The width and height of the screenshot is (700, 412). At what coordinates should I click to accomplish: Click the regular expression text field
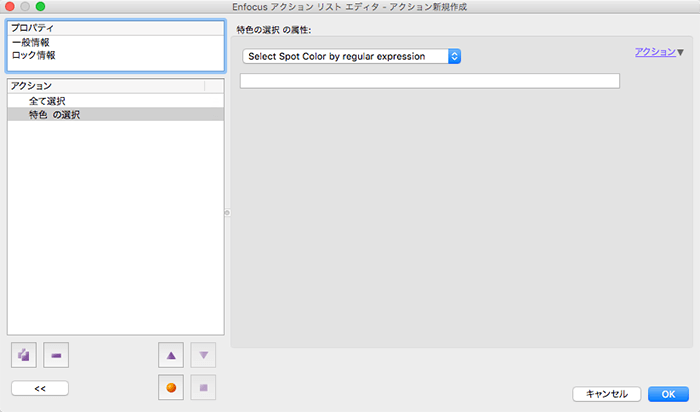point(429,81)
